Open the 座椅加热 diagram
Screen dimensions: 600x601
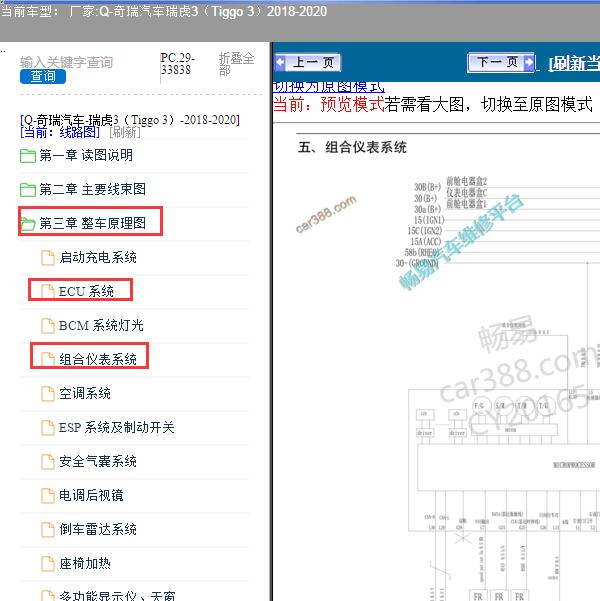[85, 563]
